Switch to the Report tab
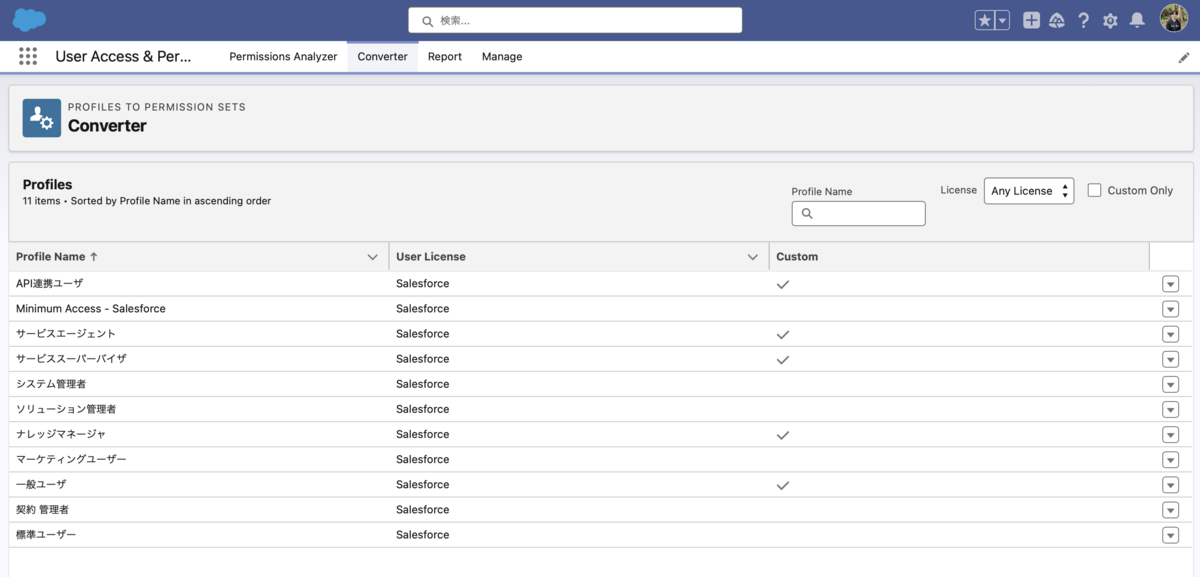This screenshot has width=1200, height=577. [445, 57]
